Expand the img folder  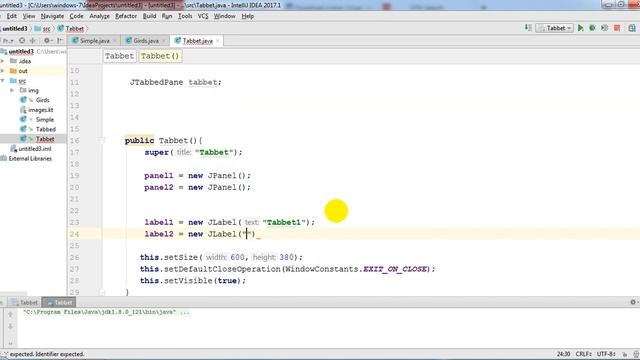pyautogui.click(x=12, y=90)
